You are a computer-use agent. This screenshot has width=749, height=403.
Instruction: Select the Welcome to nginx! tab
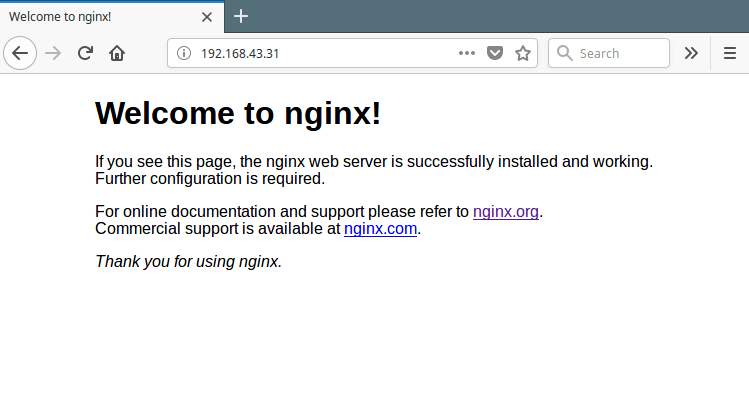tap(112, 17)
